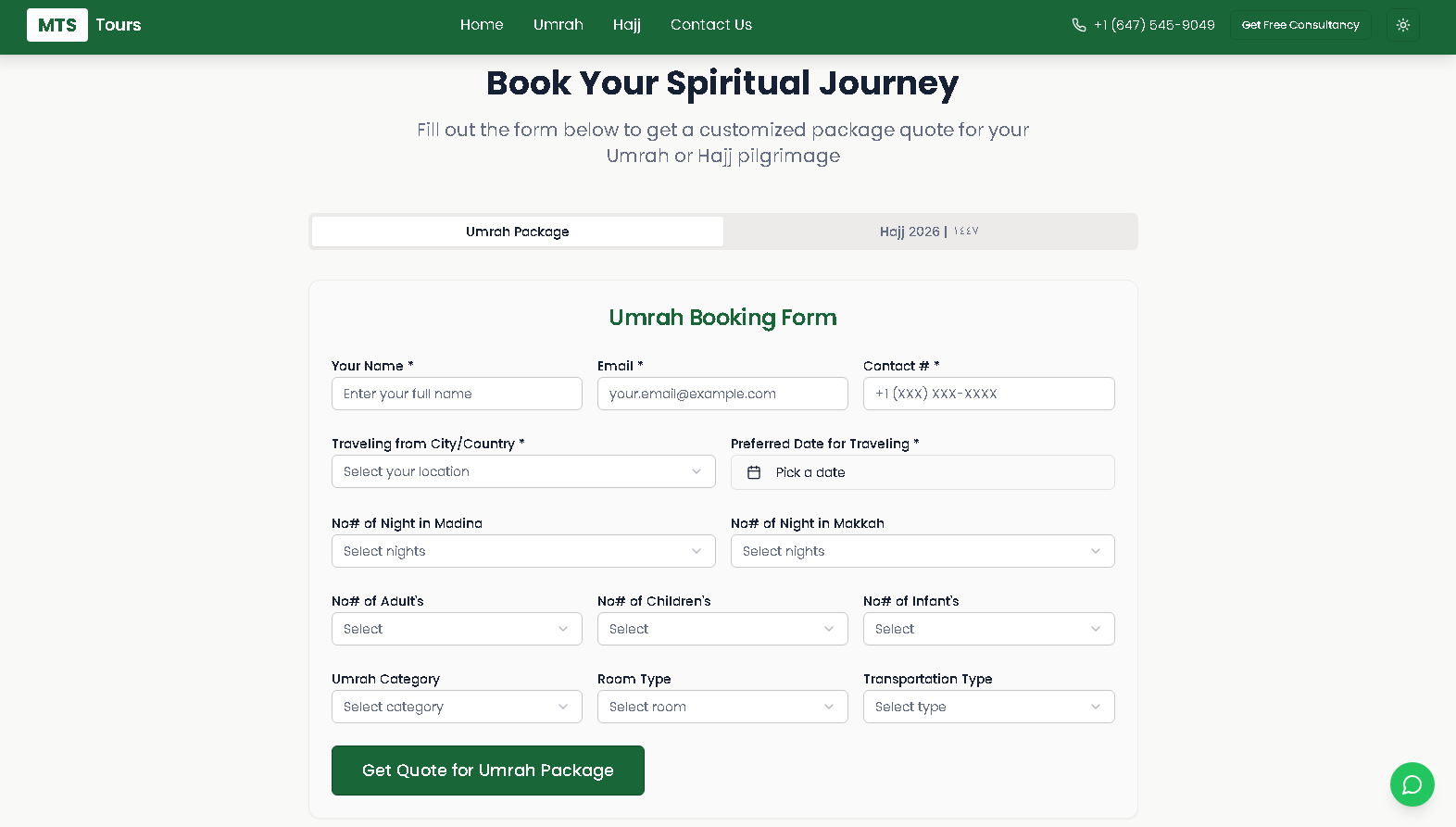Open the No# of Children's dropdown
This screenshot has height=827, width=1456.
pyautogui.click(x=722, y=629)
